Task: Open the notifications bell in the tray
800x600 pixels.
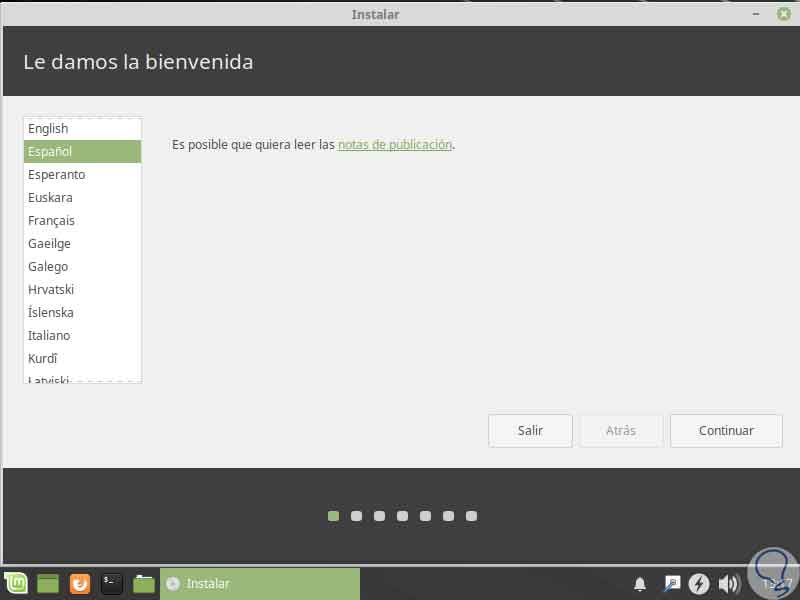Action: [x=640, y=583]
